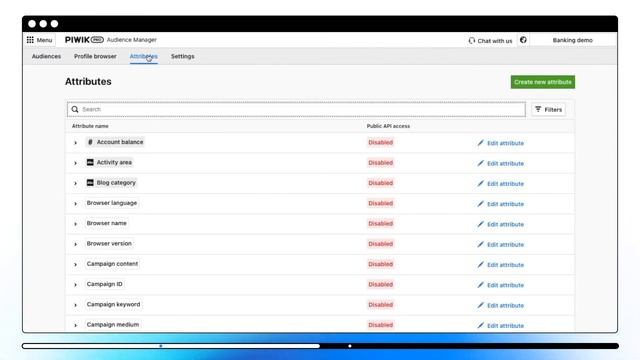Viewport: 640px width, 360px height.
Task: Click the video progress bar at bottom
Action: pyautogui.click(x=320, y=346)
